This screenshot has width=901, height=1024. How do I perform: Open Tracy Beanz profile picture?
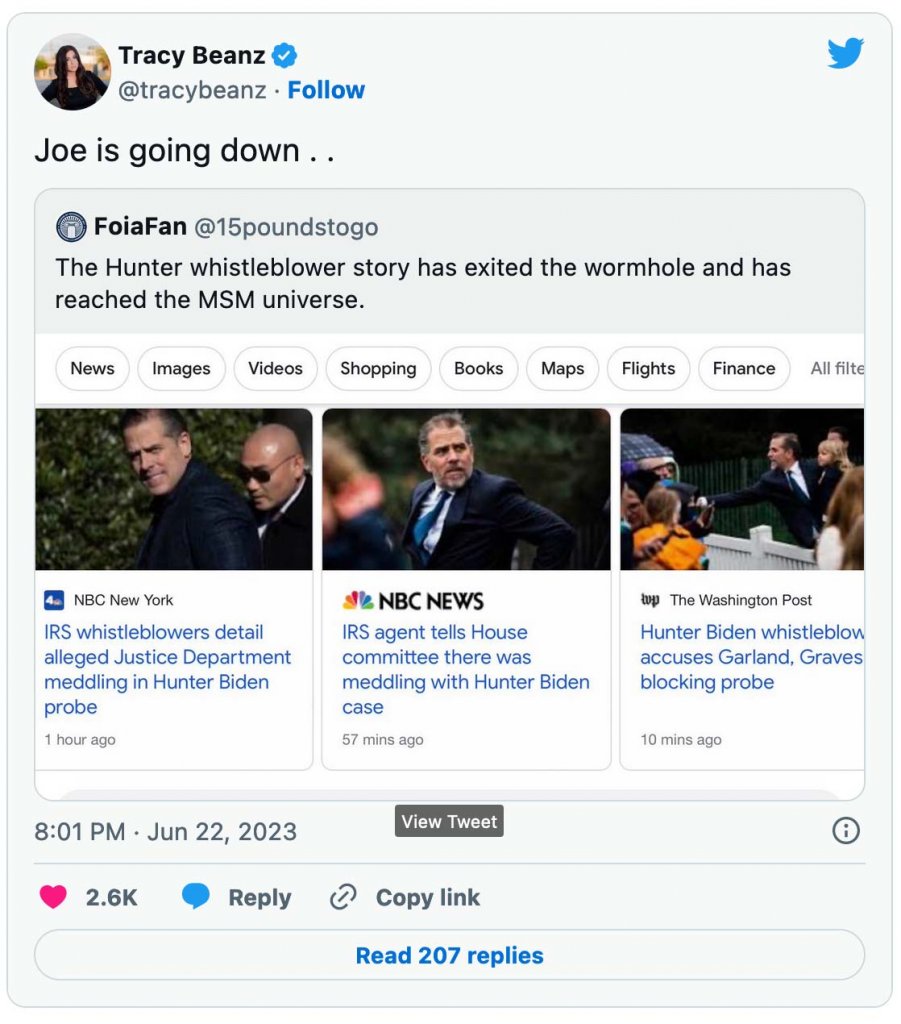pyautogui.click(x=72, y=72)
